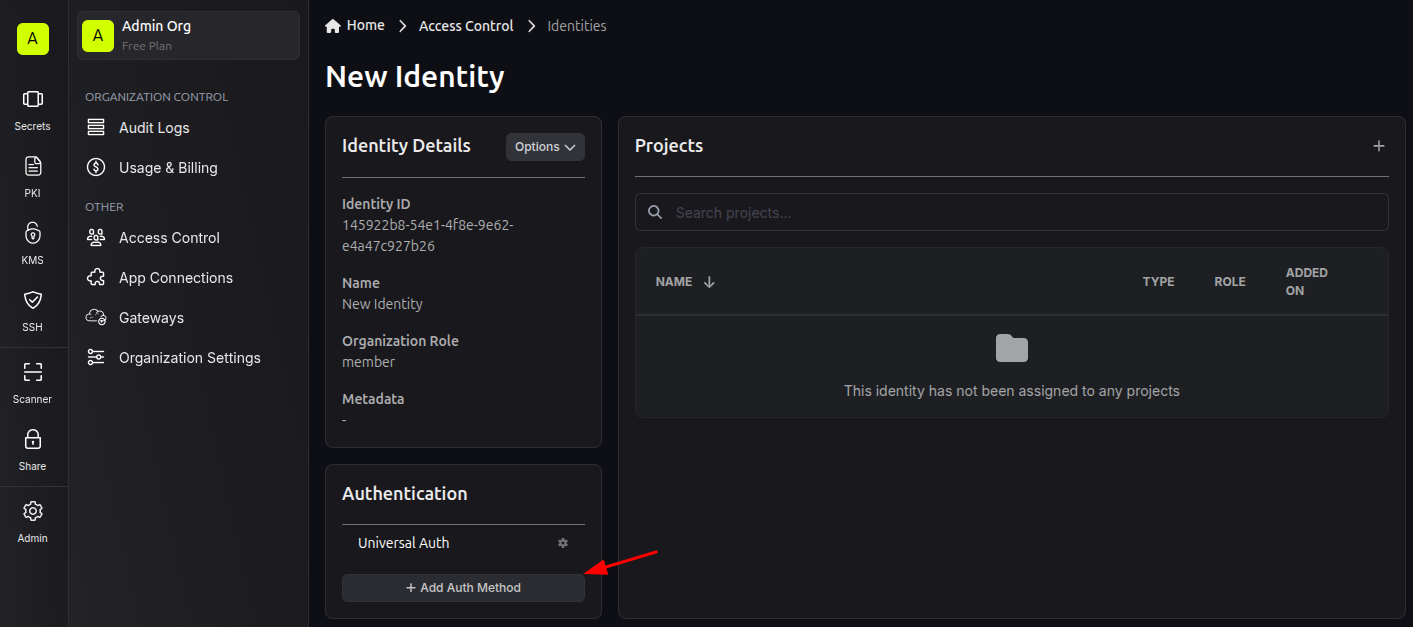Open the Share lock icon
This screenshot has width=1413, height=627.
point(33,439)
